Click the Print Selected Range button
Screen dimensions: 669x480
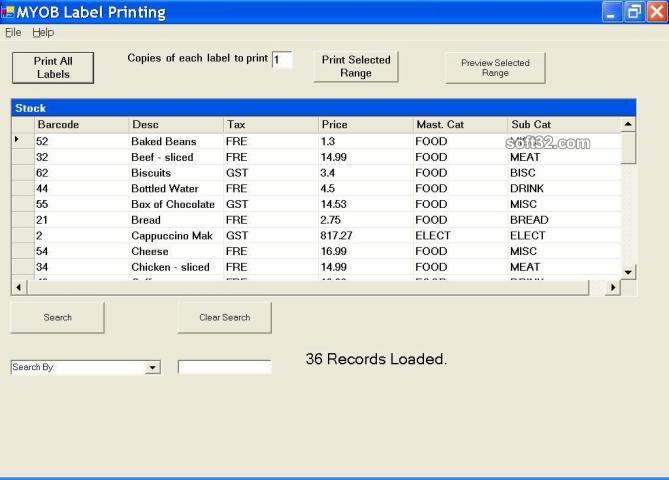click(356, 67)
